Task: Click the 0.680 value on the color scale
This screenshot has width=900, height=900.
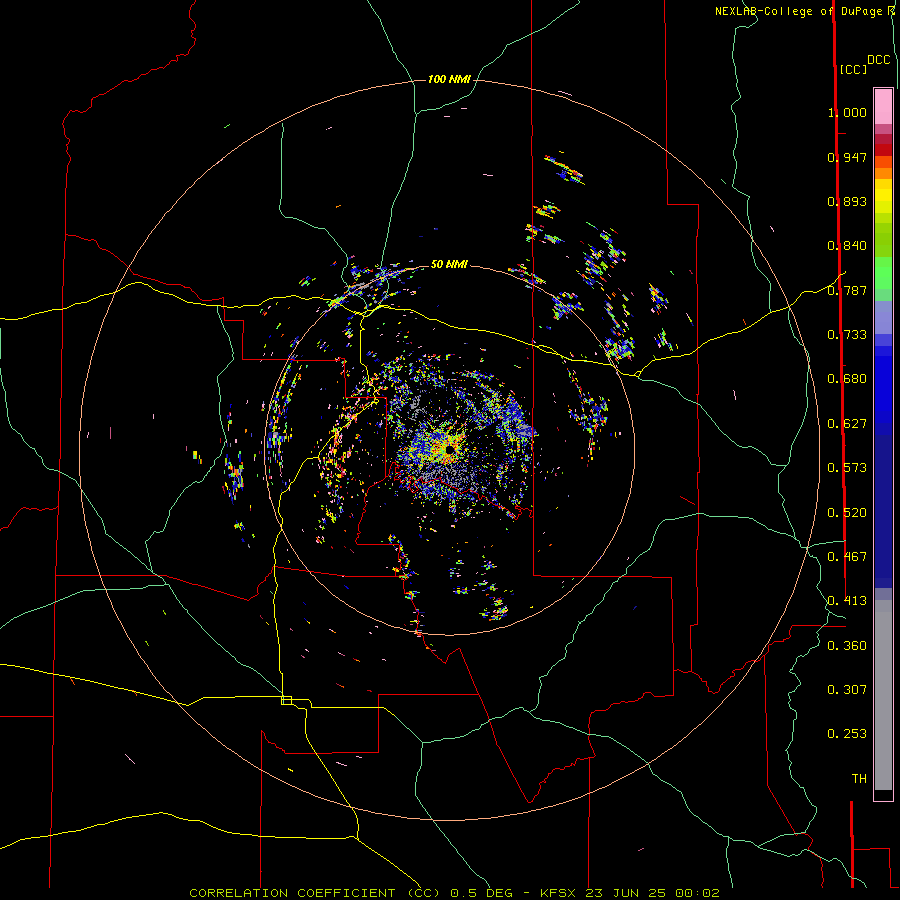Action: point(847,379)
